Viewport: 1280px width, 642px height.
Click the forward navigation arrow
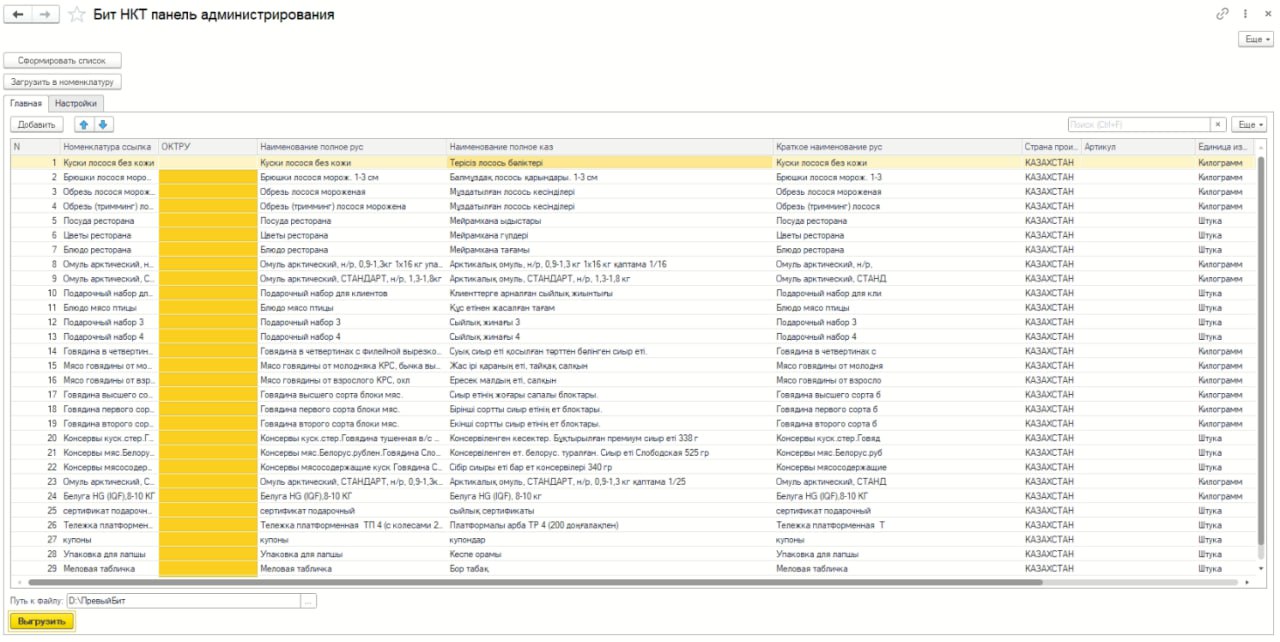tap(43, 15)
